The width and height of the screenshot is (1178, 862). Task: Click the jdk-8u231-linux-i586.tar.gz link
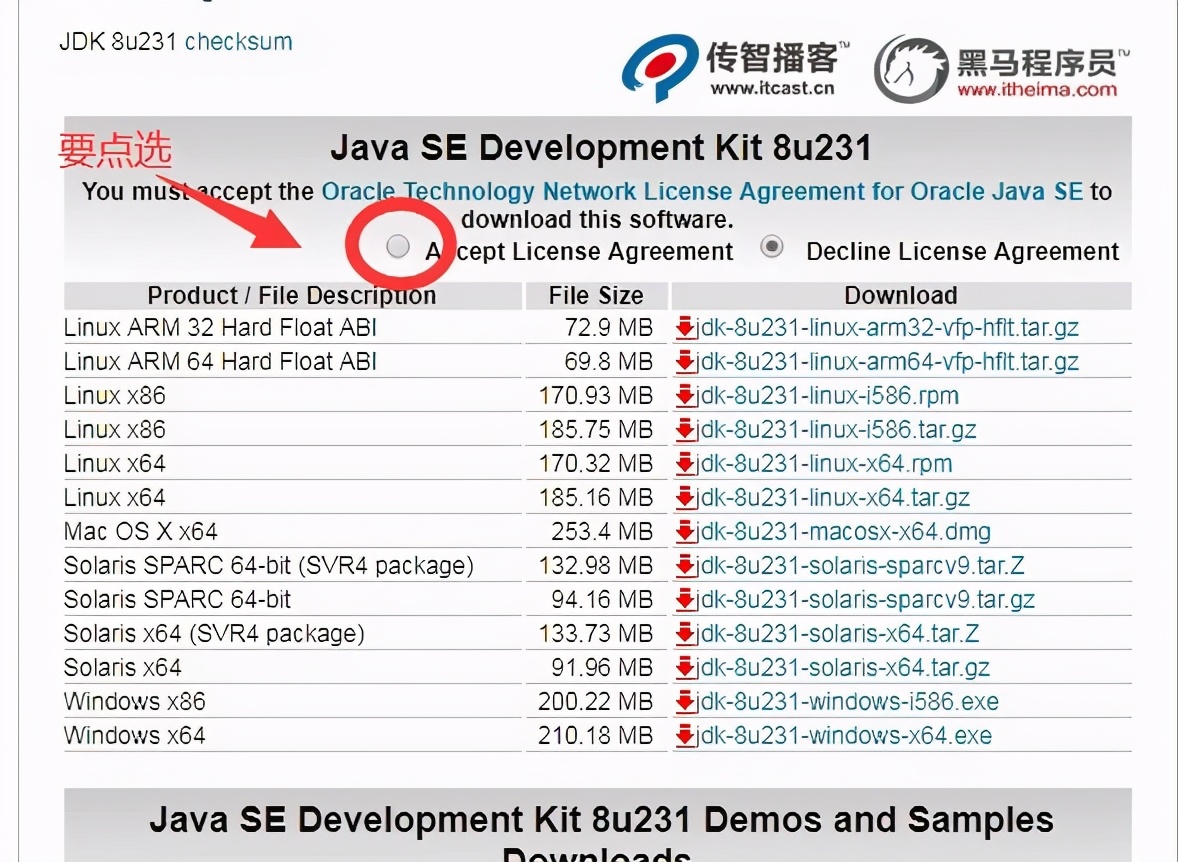(835, 429)
